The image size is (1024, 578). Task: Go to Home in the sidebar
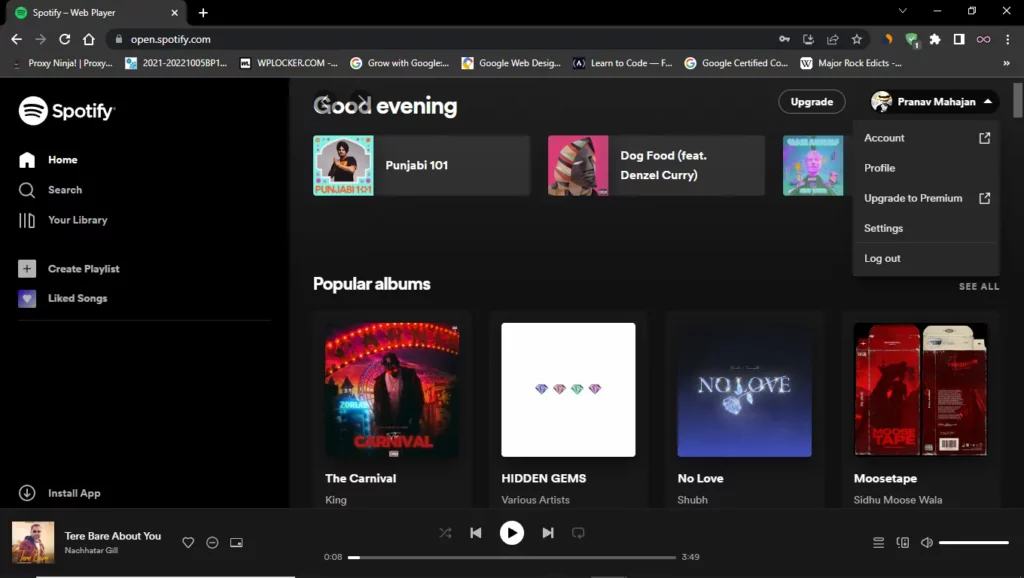[x=48, y=159]
